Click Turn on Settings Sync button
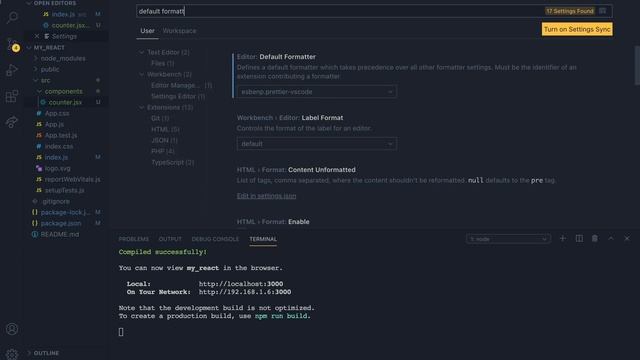The height and width of the screenshot is (360, 640). point(577,29)
